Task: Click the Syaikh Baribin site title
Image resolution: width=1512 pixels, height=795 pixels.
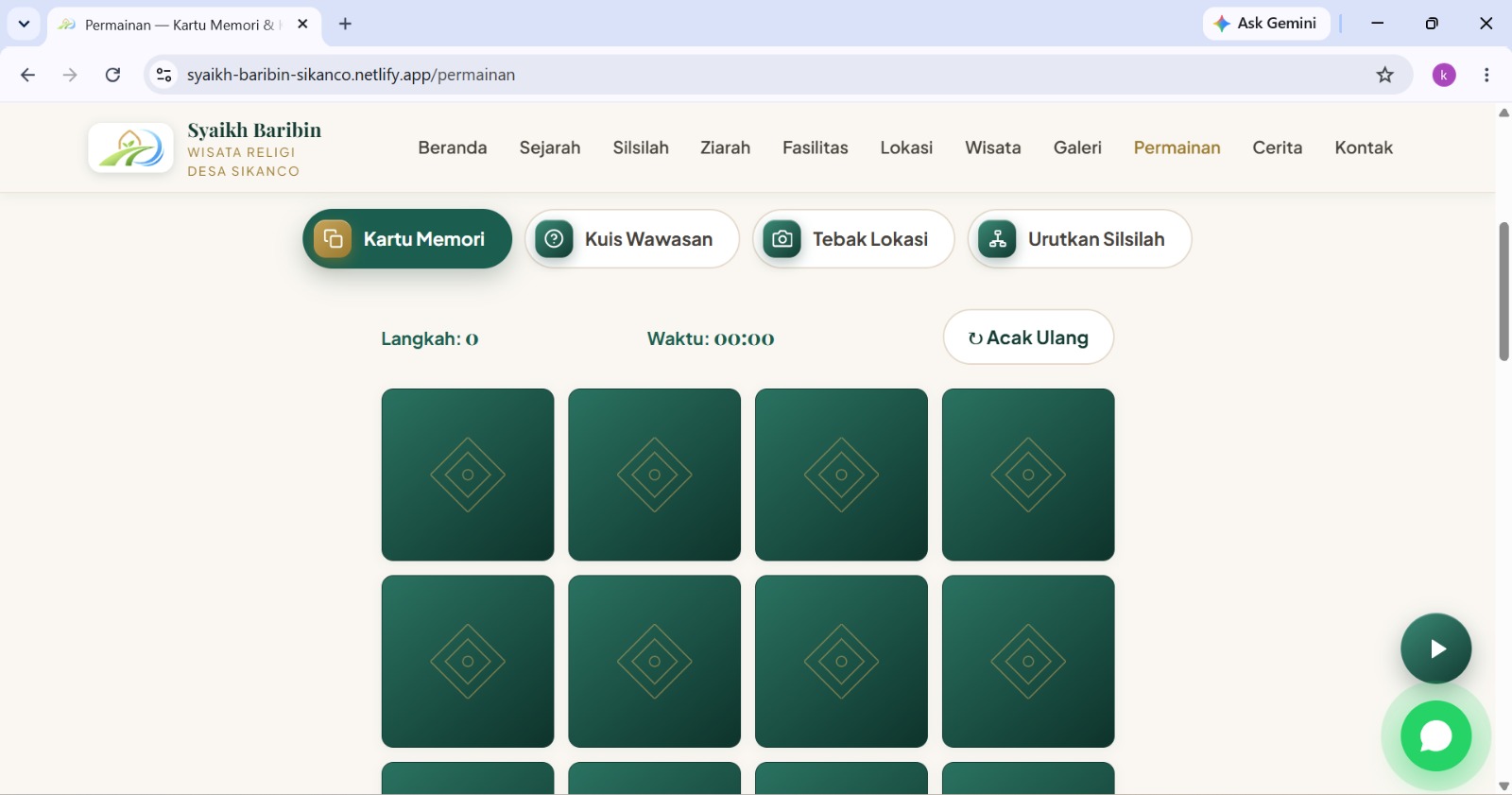Action: coord(254,130)
